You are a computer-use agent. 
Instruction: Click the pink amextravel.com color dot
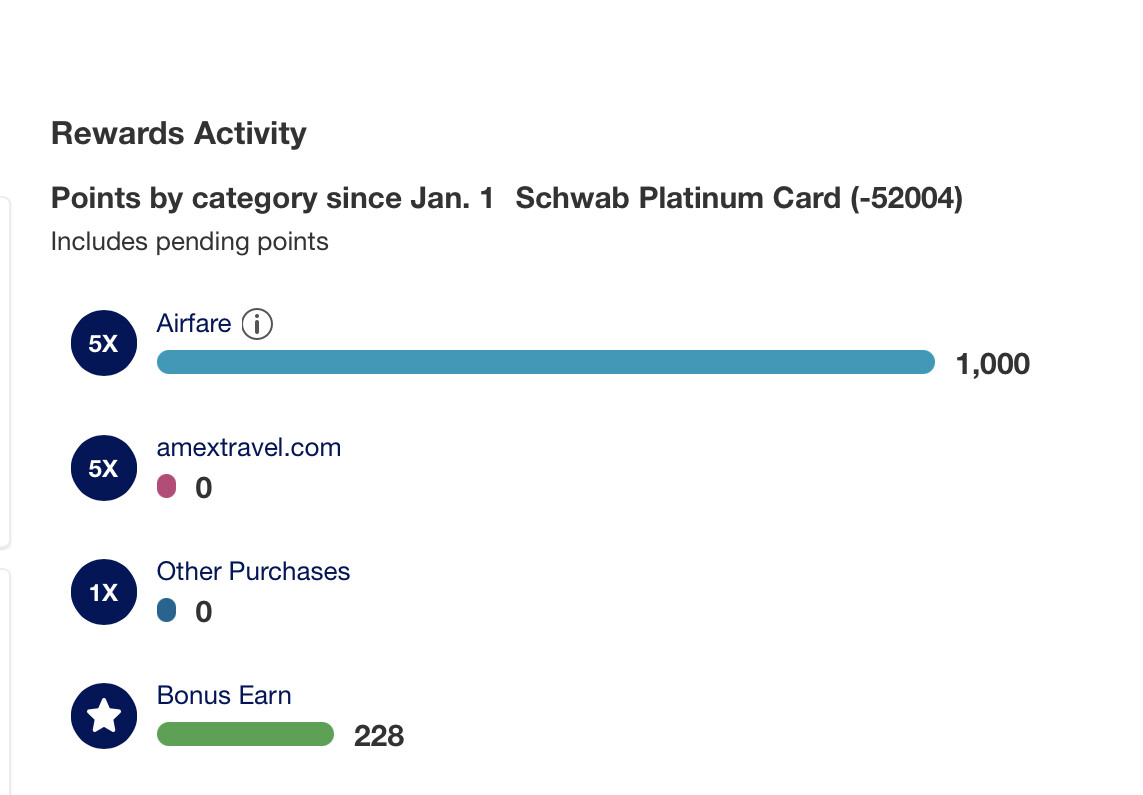(166, 486)
